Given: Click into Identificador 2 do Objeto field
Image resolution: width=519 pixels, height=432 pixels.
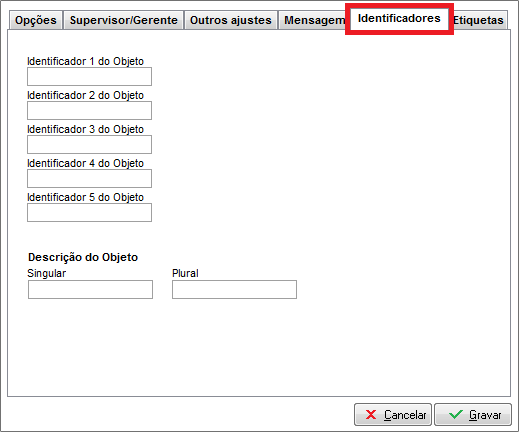Looking at the screenshot, I should click(x=89, y=110).
